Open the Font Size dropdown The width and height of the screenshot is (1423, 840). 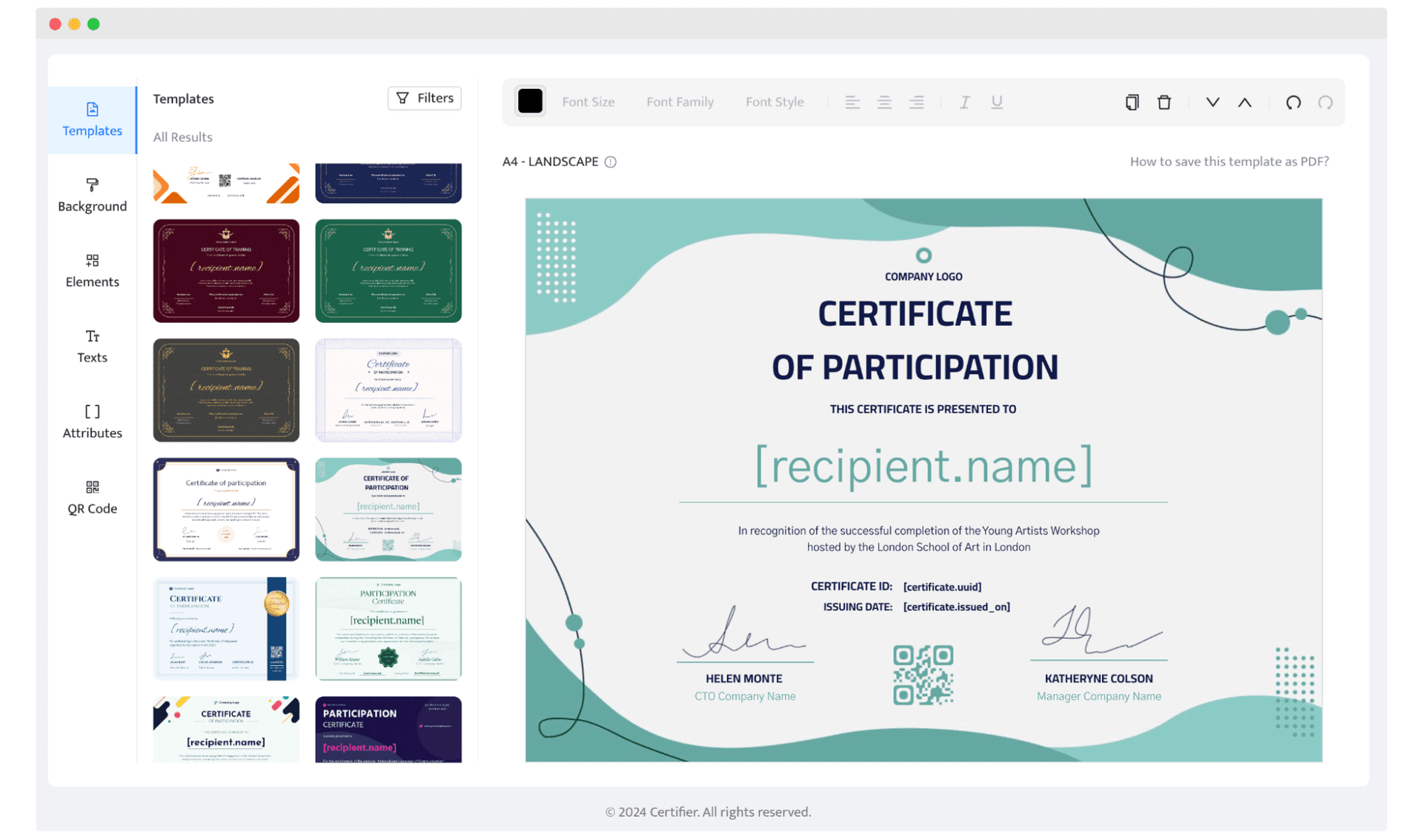588,101
